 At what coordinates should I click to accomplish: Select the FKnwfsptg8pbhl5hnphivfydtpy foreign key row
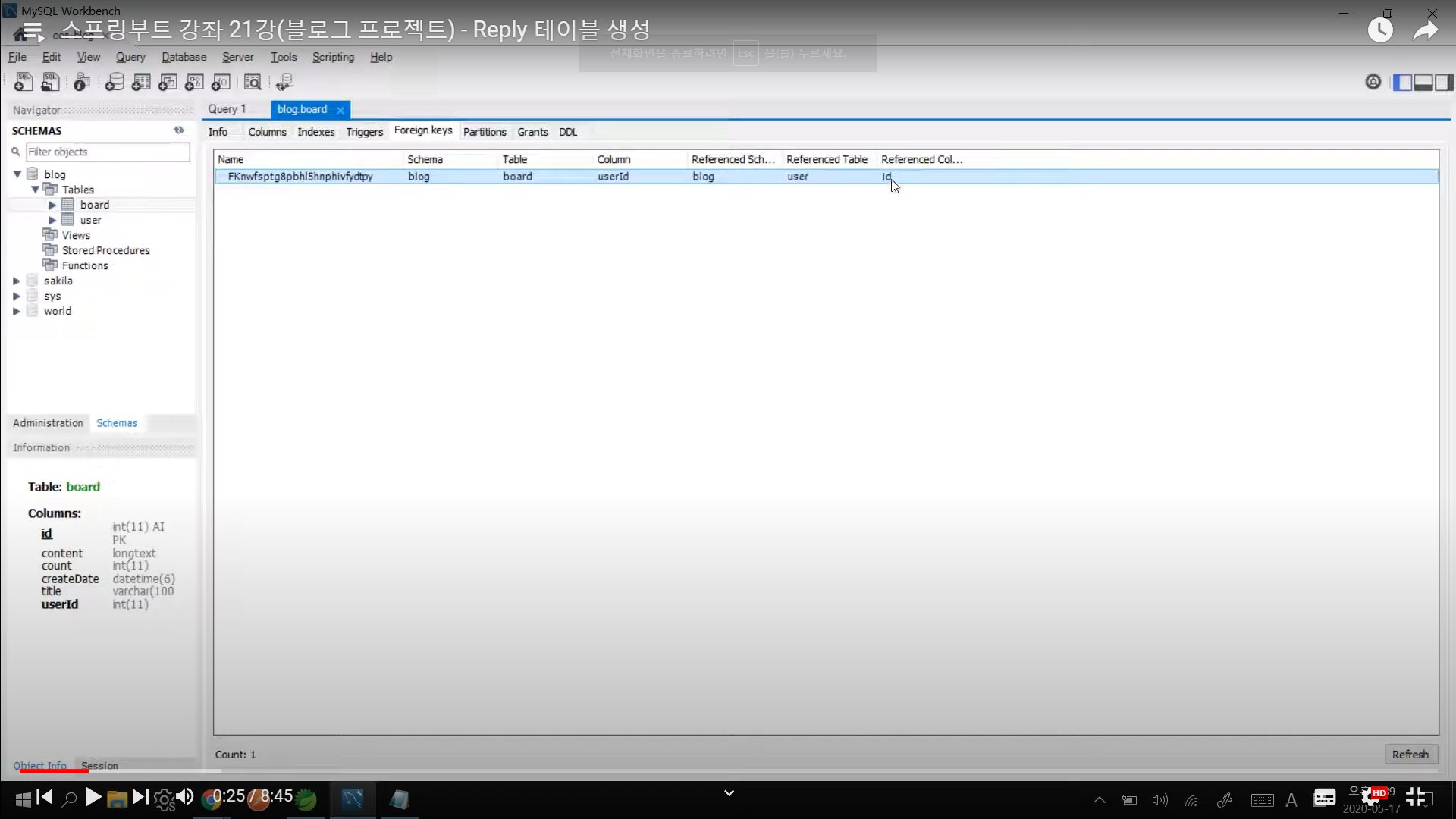(826, 177)
